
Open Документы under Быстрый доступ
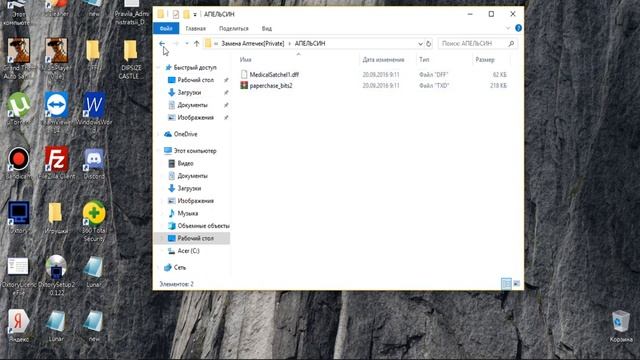click(x=192, y=105)
